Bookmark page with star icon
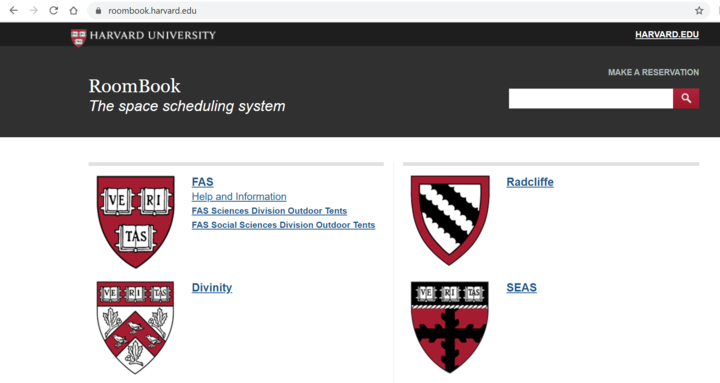 699,11
